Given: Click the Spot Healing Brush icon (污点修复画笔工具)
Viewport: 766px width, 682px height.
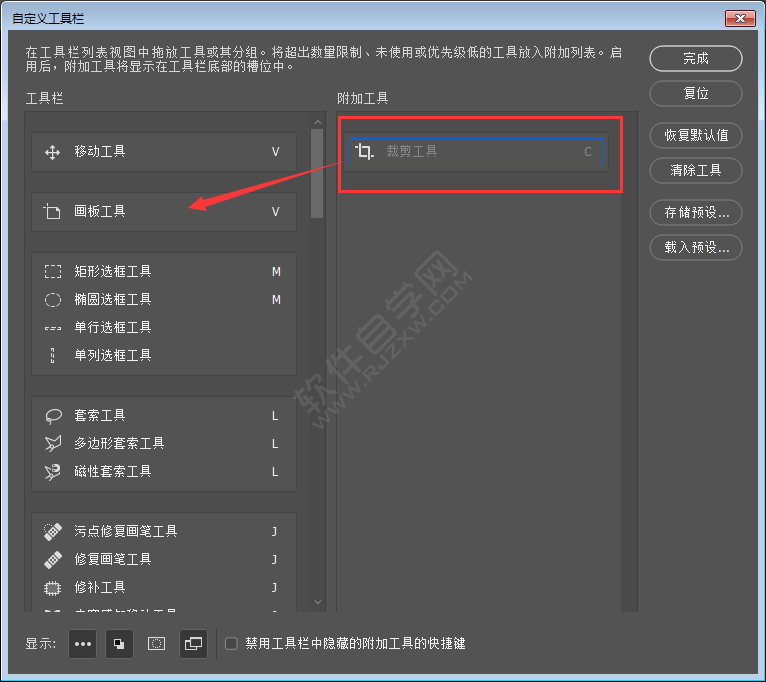Looking at the screenshot, I should click(x=53, y=532).
